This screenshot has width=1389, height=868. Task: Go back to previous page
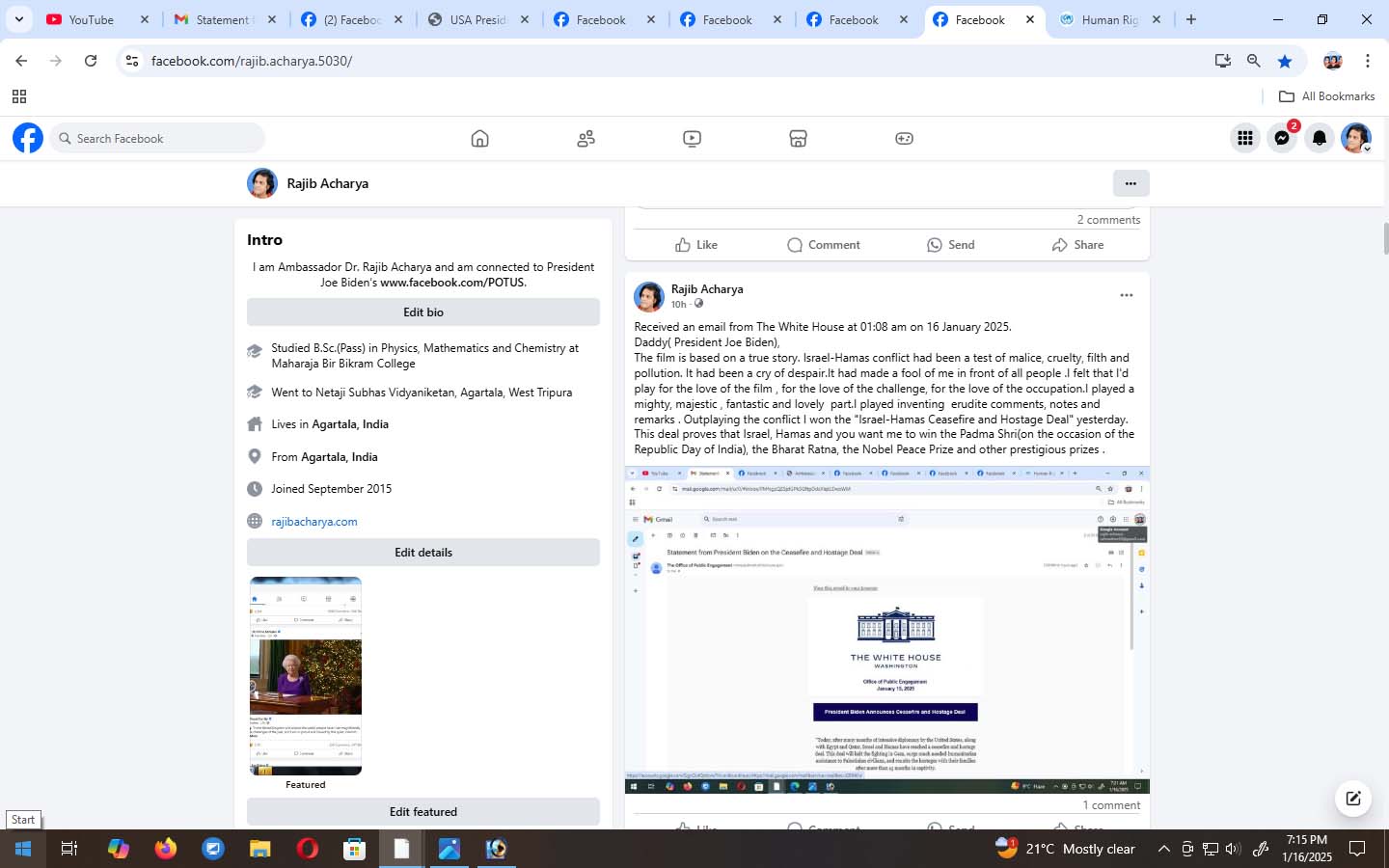21,61
